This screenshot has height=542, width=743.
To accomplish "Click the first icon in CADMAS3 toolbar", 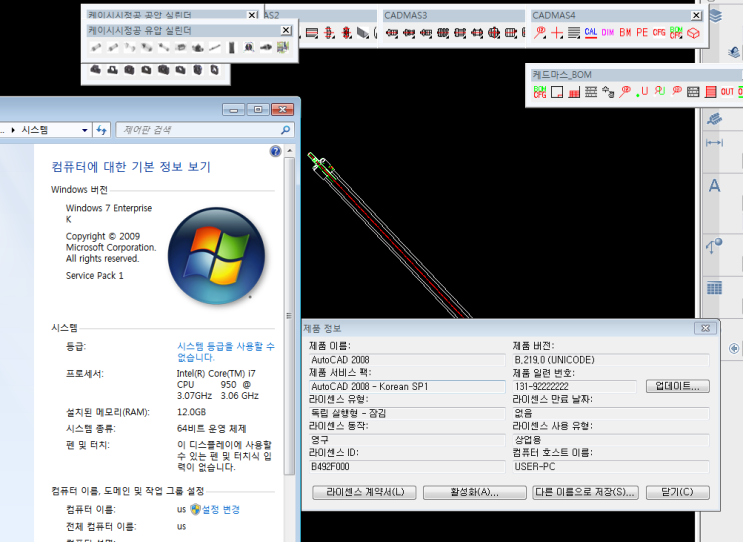I will coord(392,33).
